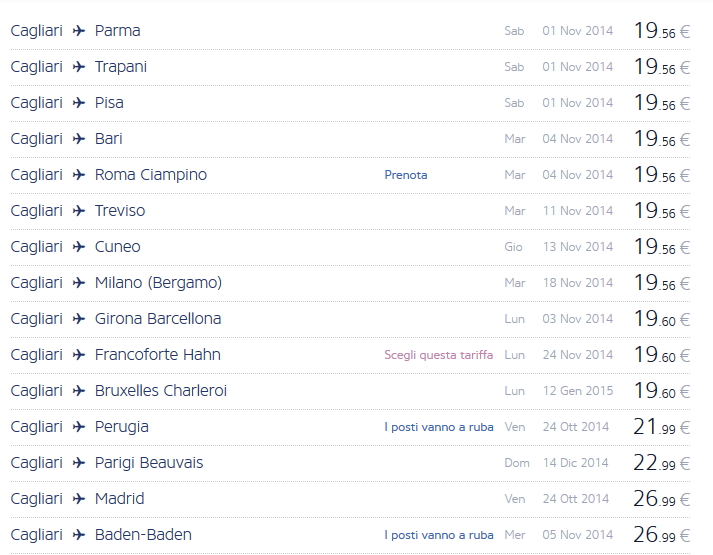Click Prenota for Roma Ciampino flight
The width and height of the screenshot is (713, 555).
pos(405,175)
